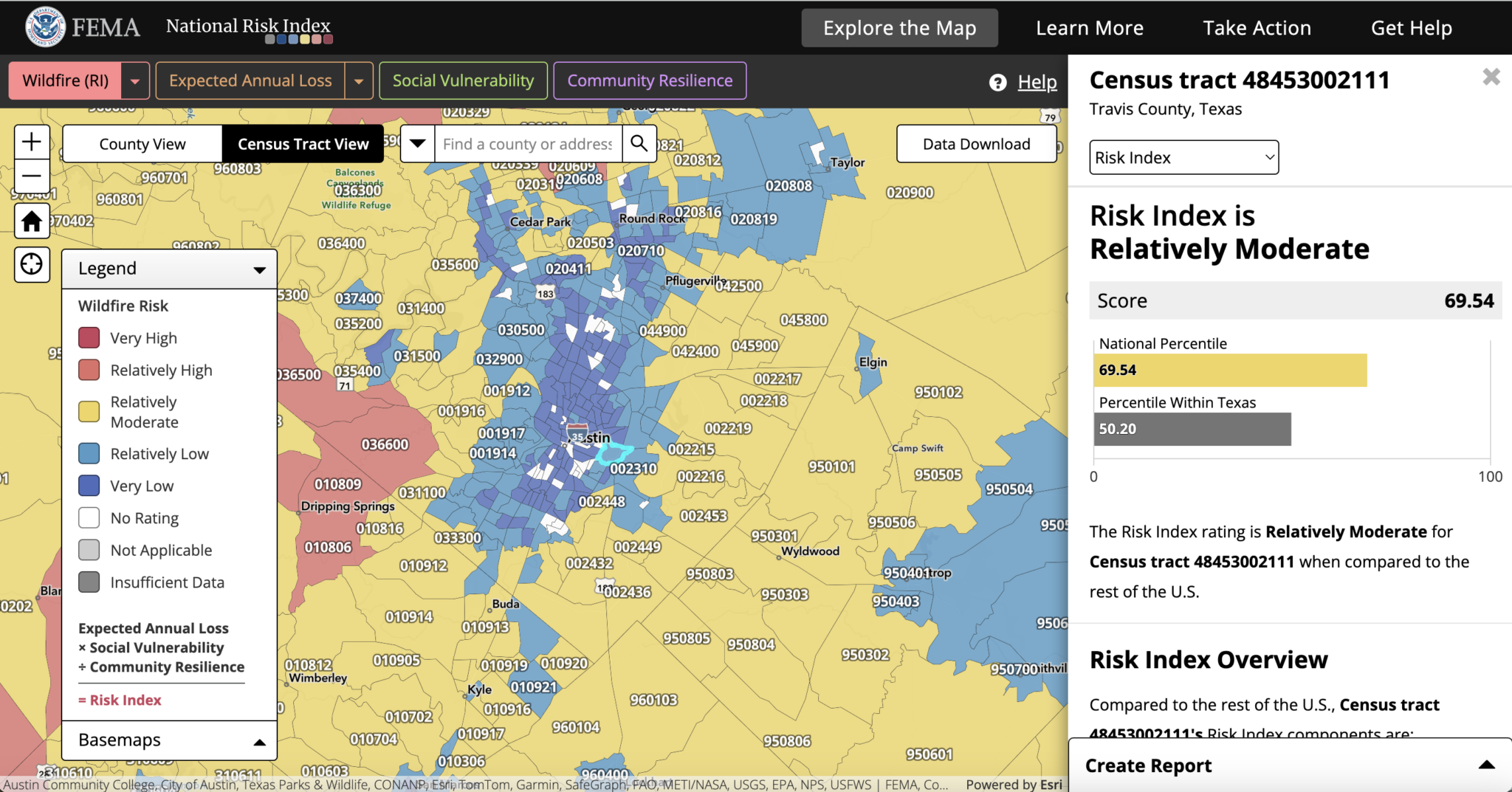The height and width of the screenshot is (792, 1512).
Task: Open the Wildfire (RI) dropdown arrow
Action: click(x=135, y=81)
